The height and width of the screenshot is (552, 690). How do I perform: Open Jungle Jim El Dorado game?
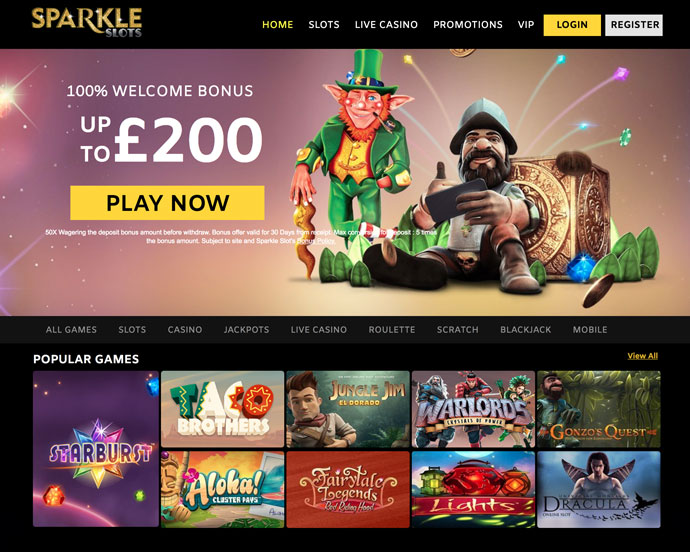[348, 409]
